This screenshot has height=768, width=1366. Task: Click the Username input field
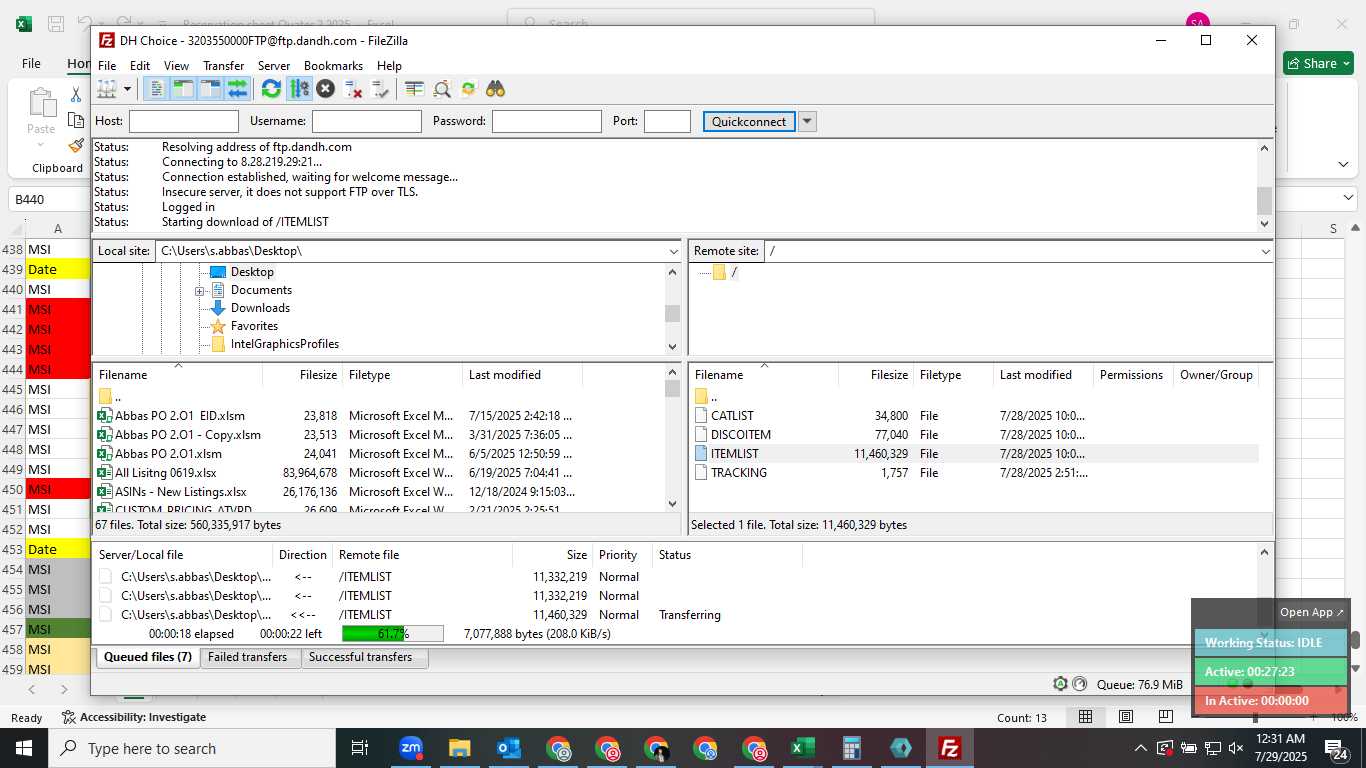pos(367,121)
